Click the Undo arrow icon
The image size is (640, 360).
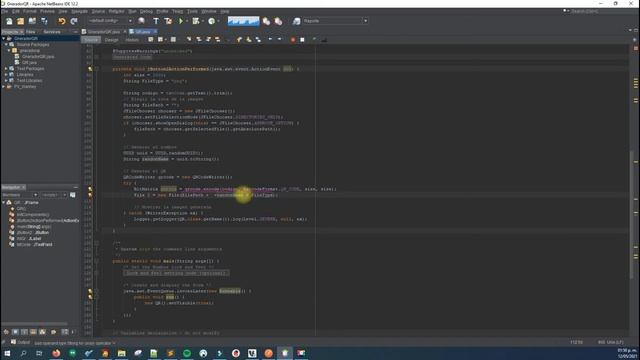(62, 21)
